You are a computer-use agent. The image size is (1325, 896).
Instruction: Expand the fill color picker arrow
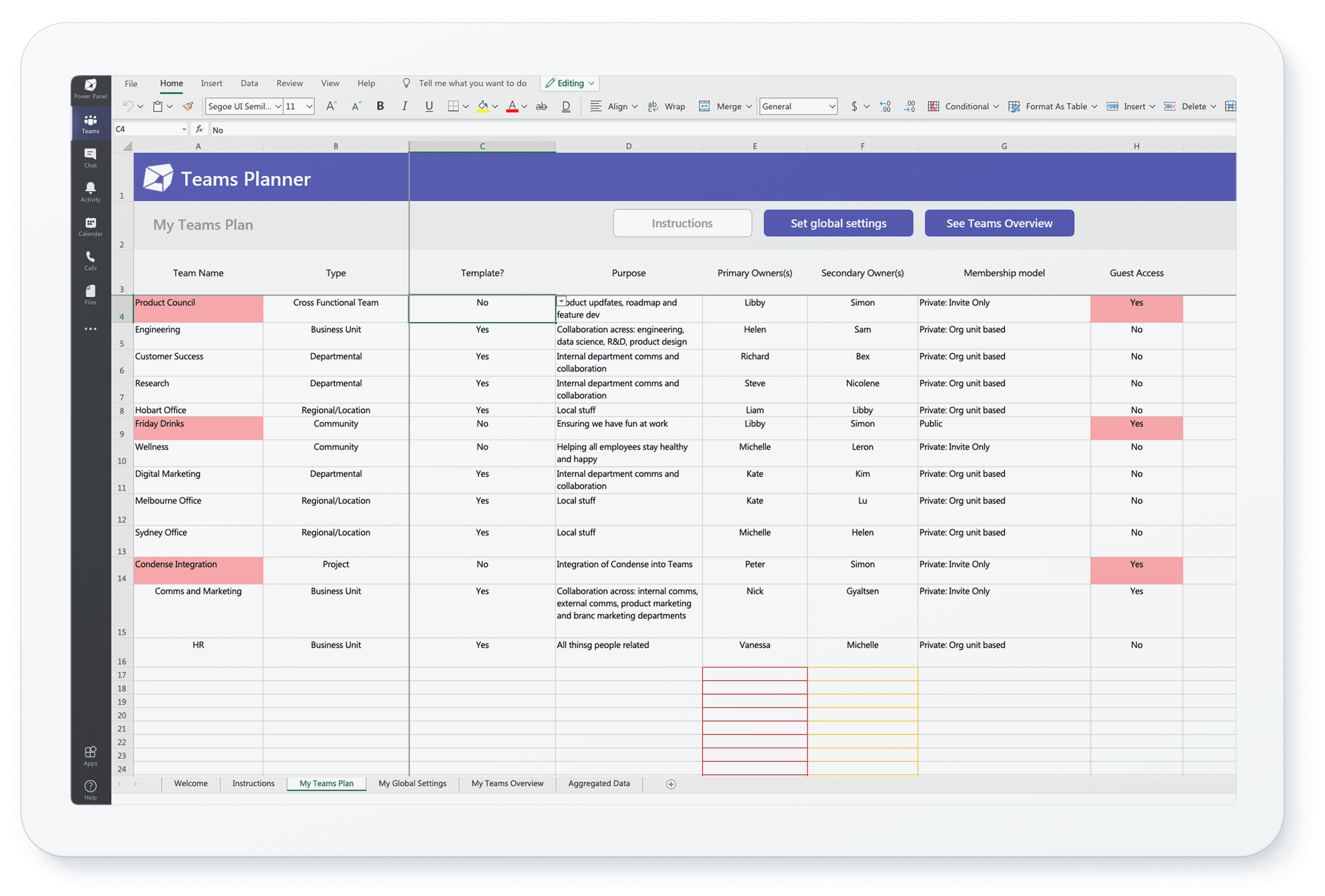coord(495,107)
